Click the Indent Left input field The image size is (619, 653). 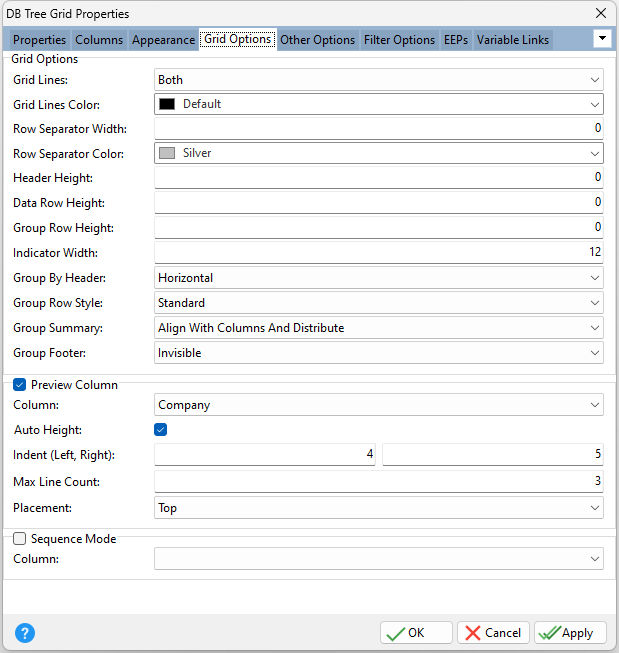[x=265, y=454]
